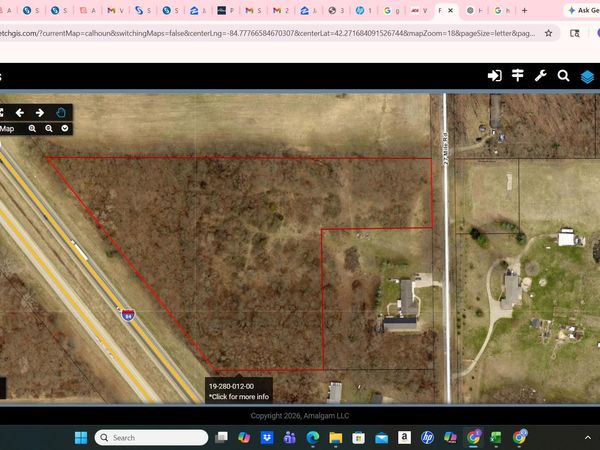Open the Google tab labeled g
600x450 pixels.
pyautogui.click(x=391, y=11)
